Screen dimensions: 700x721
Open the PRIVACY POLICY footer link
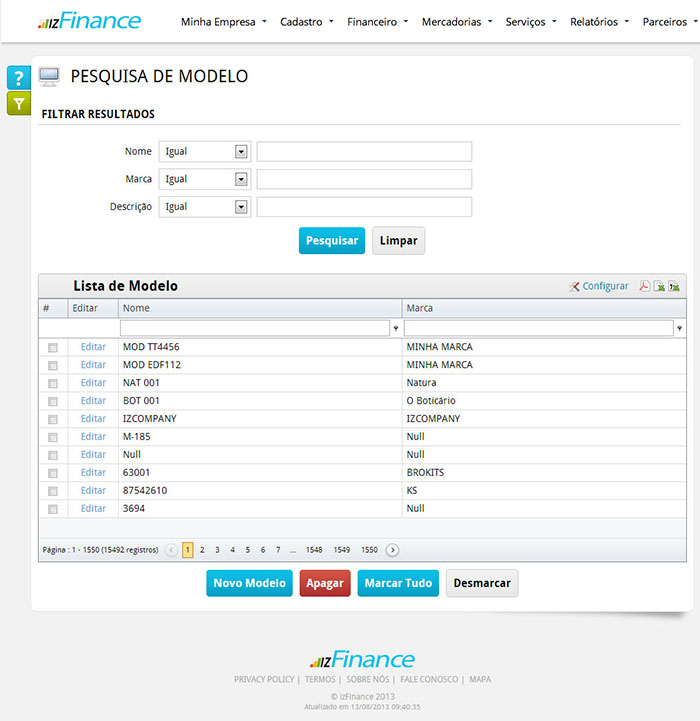[264, 679]
